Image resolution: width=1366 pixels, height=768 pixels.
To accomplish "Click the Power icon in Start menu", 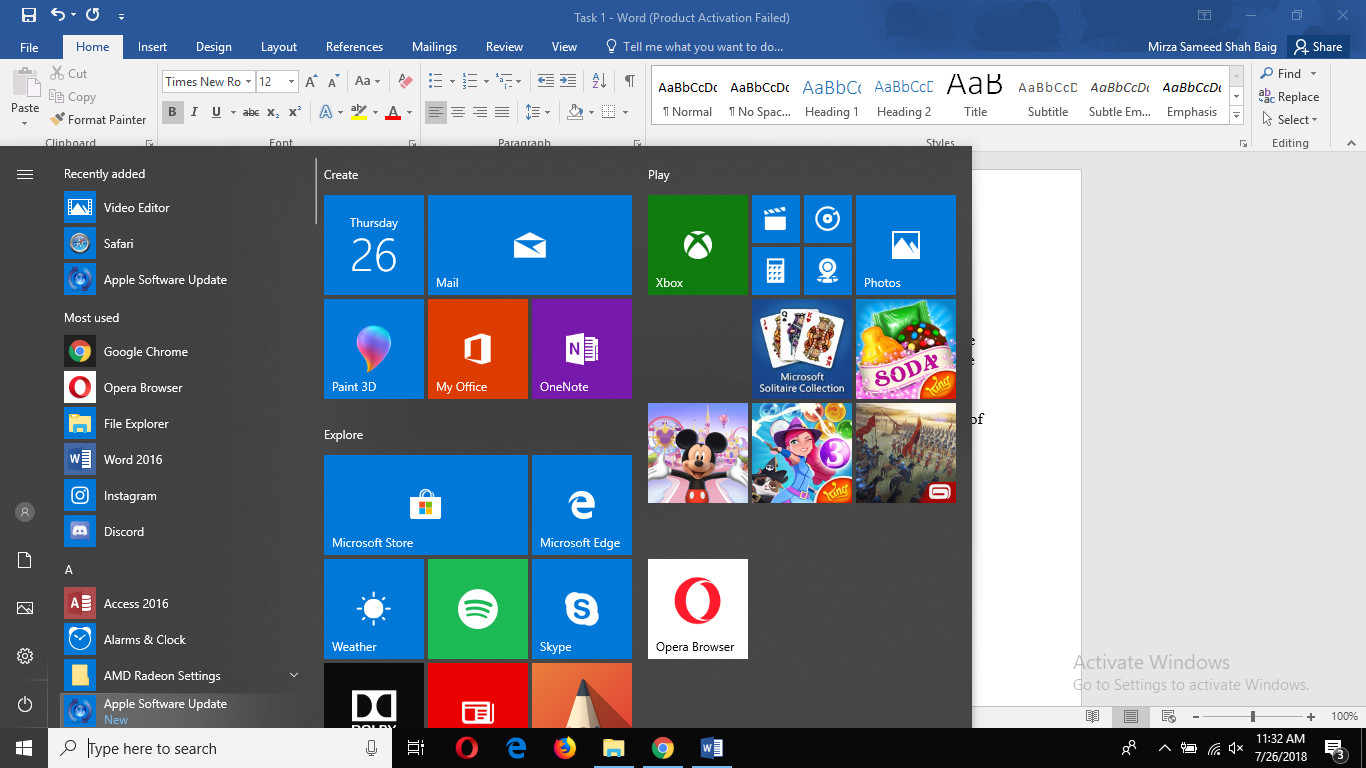I will (25, 705).
